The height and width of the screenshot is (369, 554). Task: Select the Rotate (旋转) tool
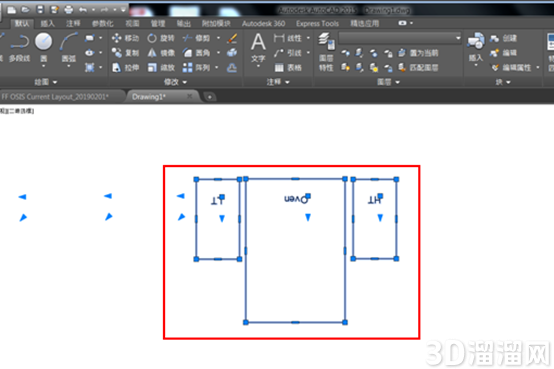pos(161,38)
